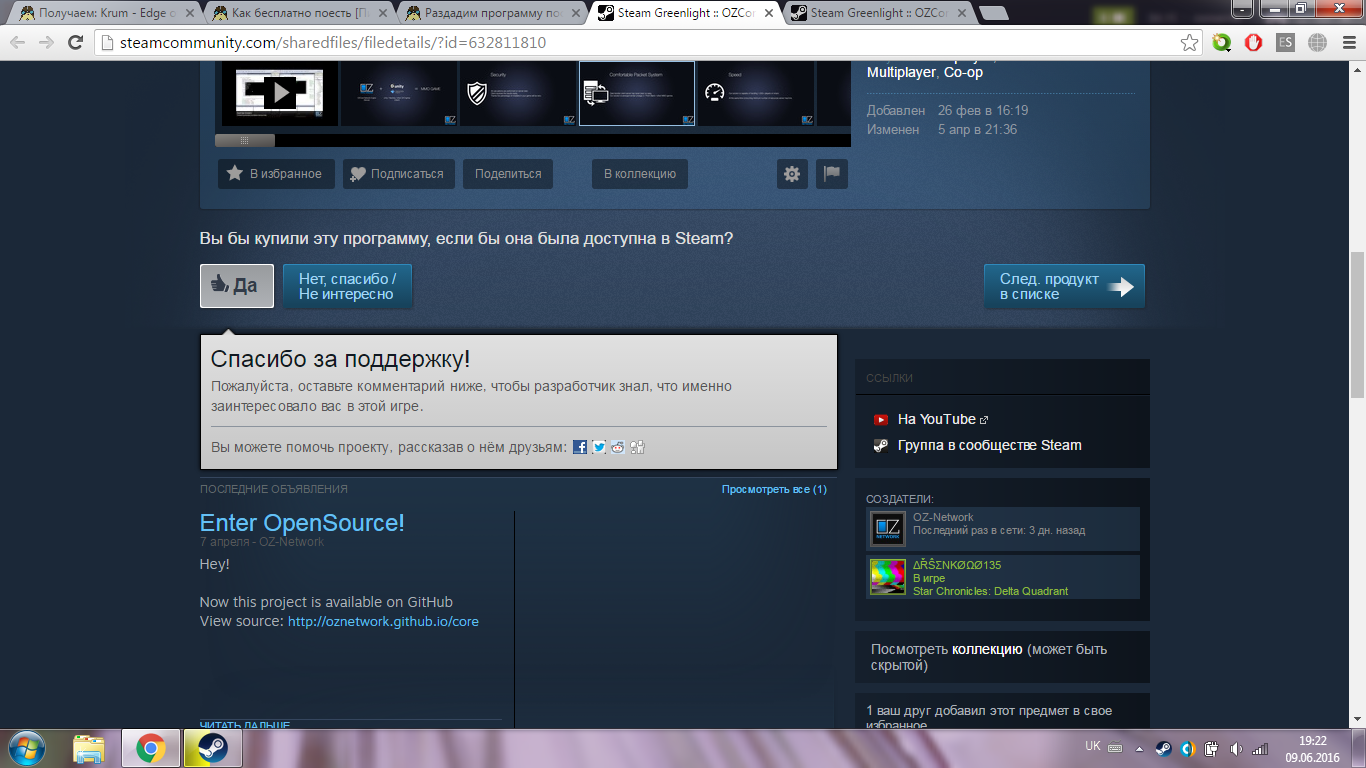1366x768 pixels.
Task: Click the network signal tray icon
Action: tap(1260, 748)
